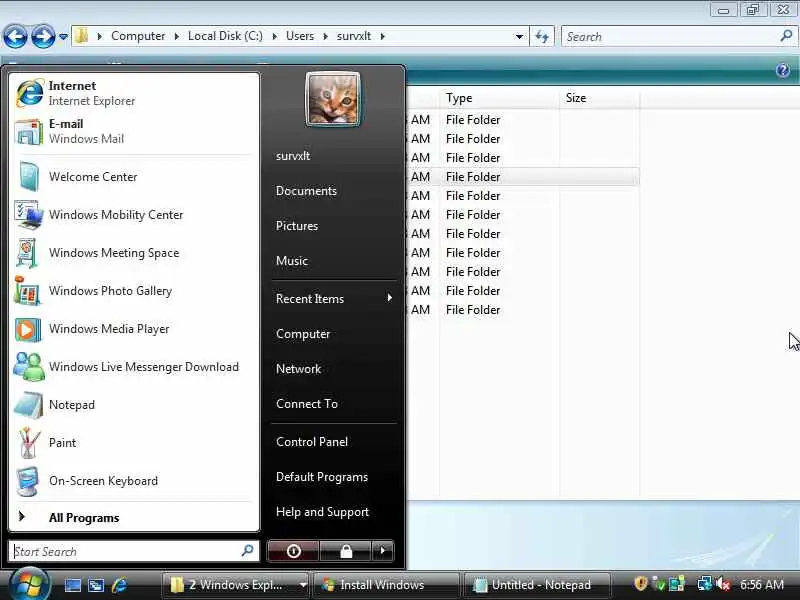800x600 pixels.
Task: Launch Internet Explorer from quick launch
Action: (x=119, y=585)
